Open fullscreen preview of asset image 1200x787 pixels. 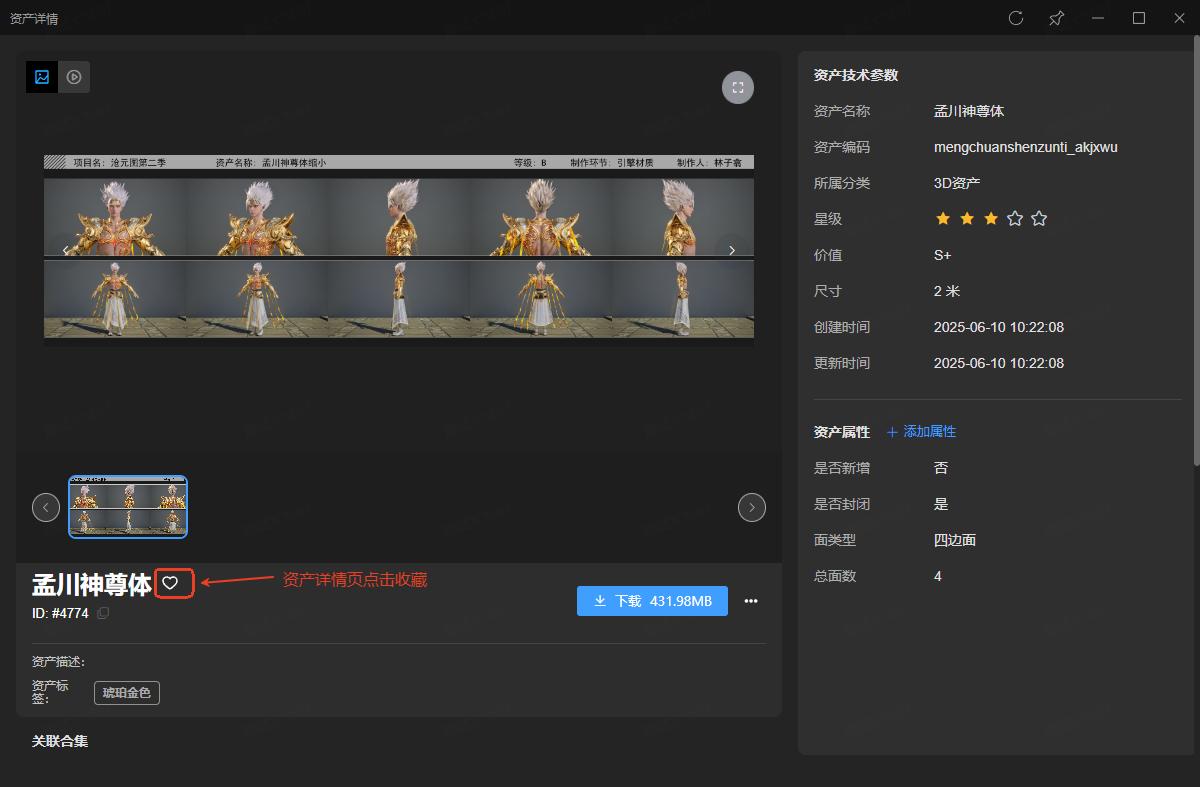pyautogui.click(x=738, y=87)
